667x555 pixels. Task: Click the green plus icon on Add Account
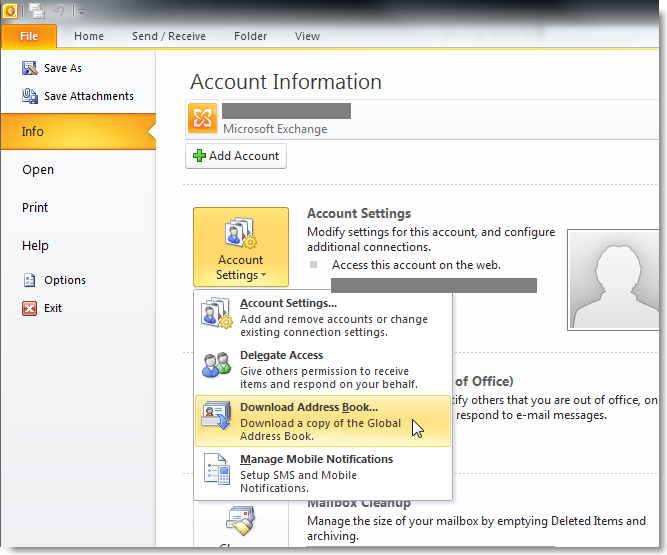199,156
